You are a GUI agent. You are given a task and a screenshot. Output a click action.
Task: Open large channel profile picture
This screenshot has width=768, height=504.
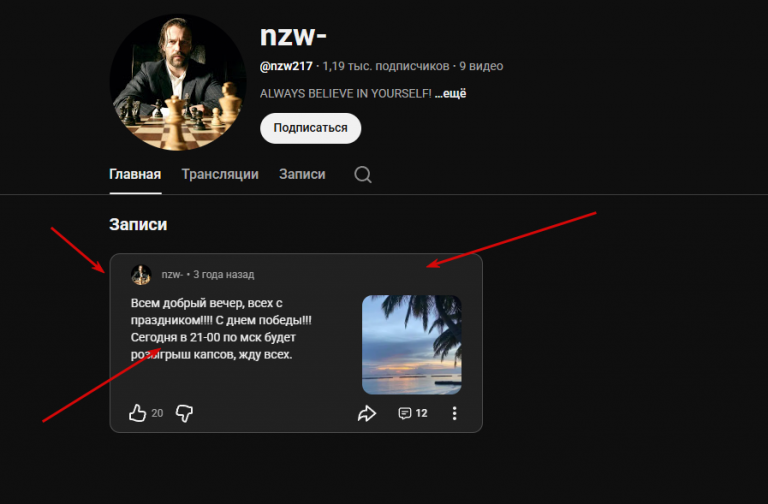(178, 82)
